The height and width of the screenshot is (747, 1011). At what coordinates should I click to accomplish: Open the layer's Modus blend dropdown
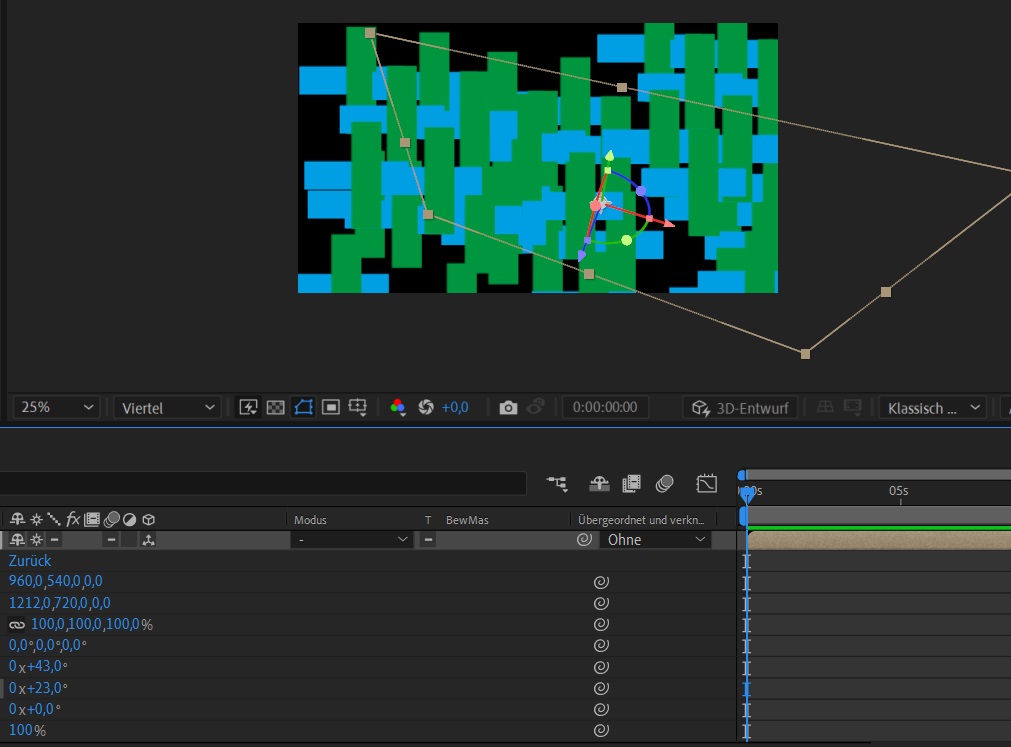point(351,539)
